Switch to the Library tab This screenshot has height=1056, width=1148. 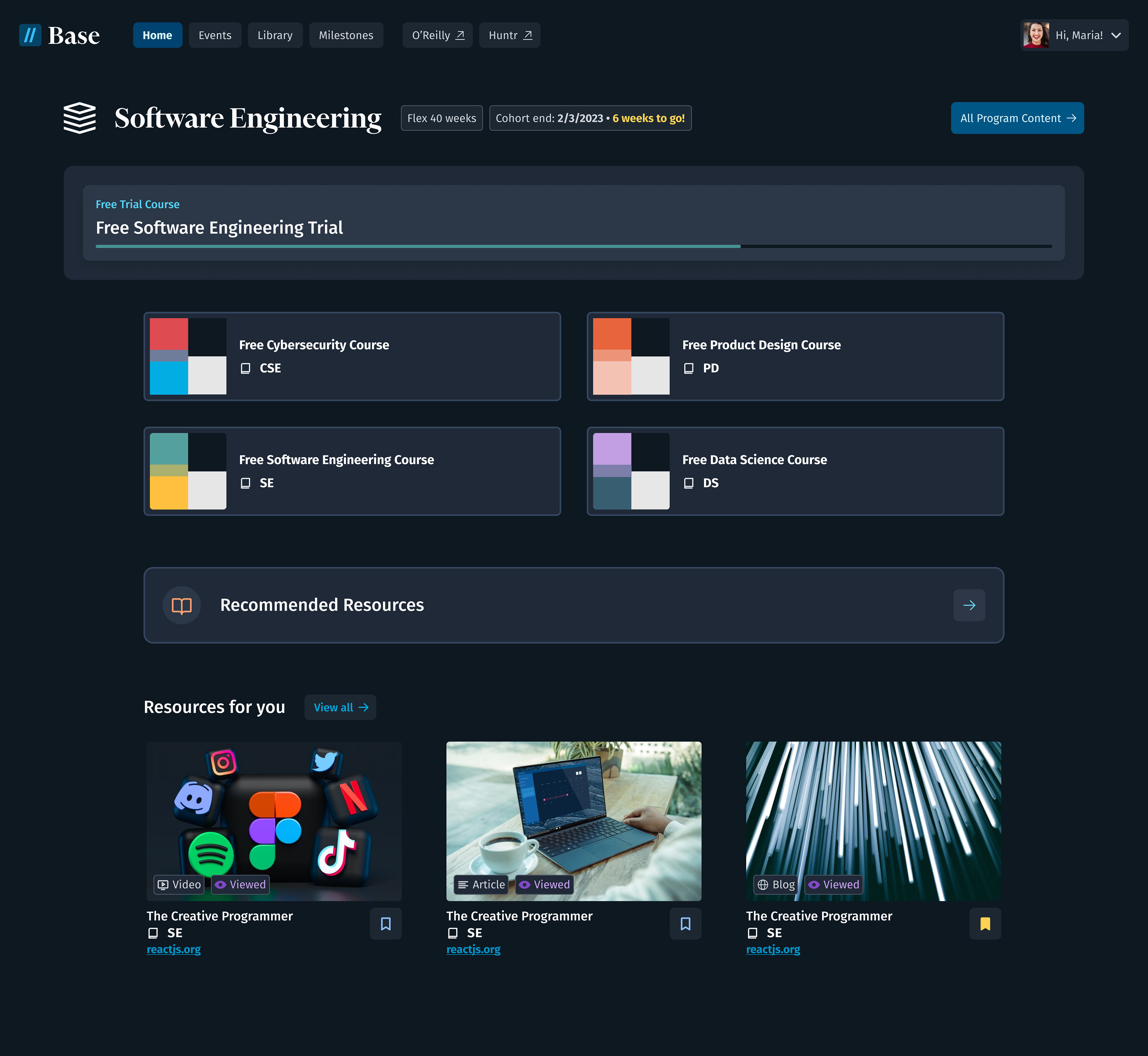coord(275,35)
